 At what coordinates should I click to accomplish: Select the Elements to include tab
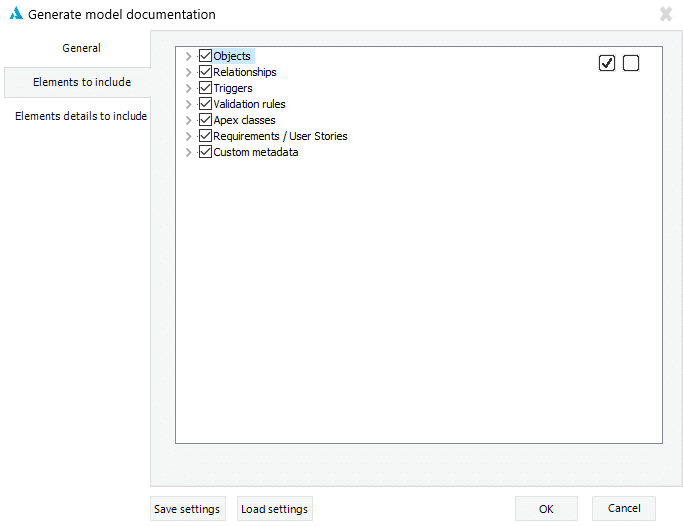pyautogui.click(x=81, y=82)
